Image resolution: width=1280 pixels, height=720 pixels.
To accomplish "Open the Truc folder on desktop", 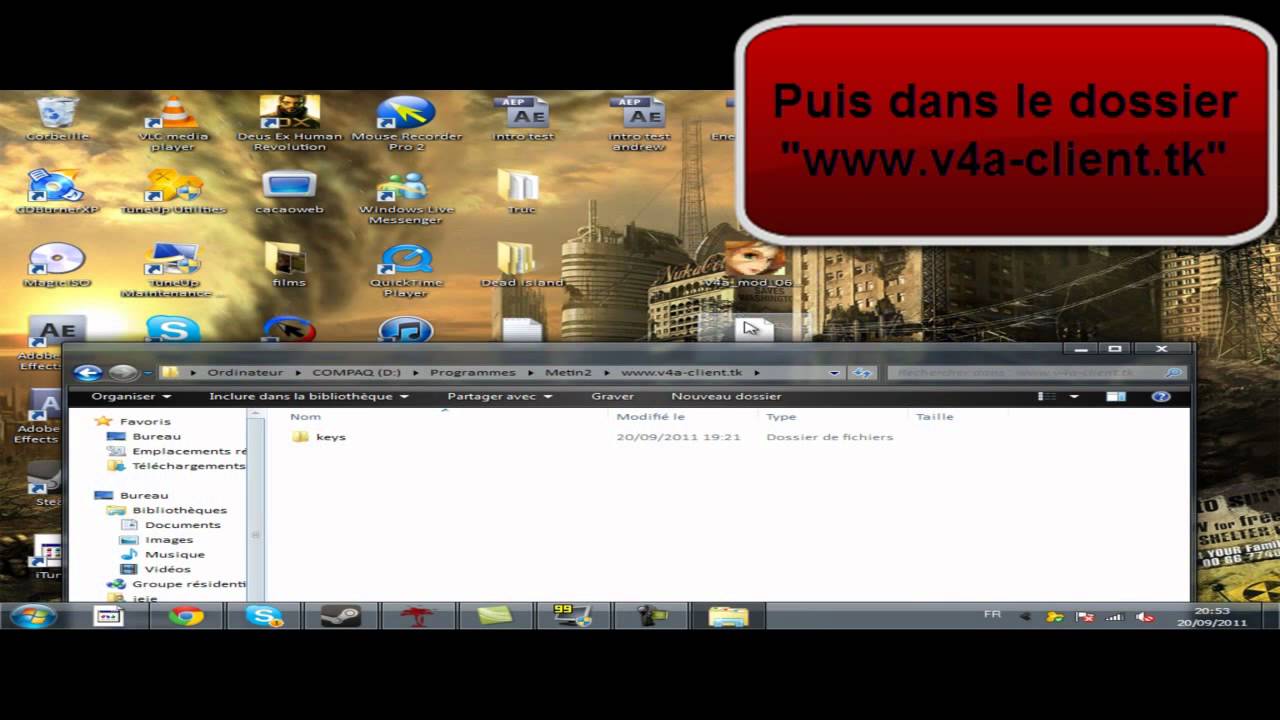I will coord(521,192).
